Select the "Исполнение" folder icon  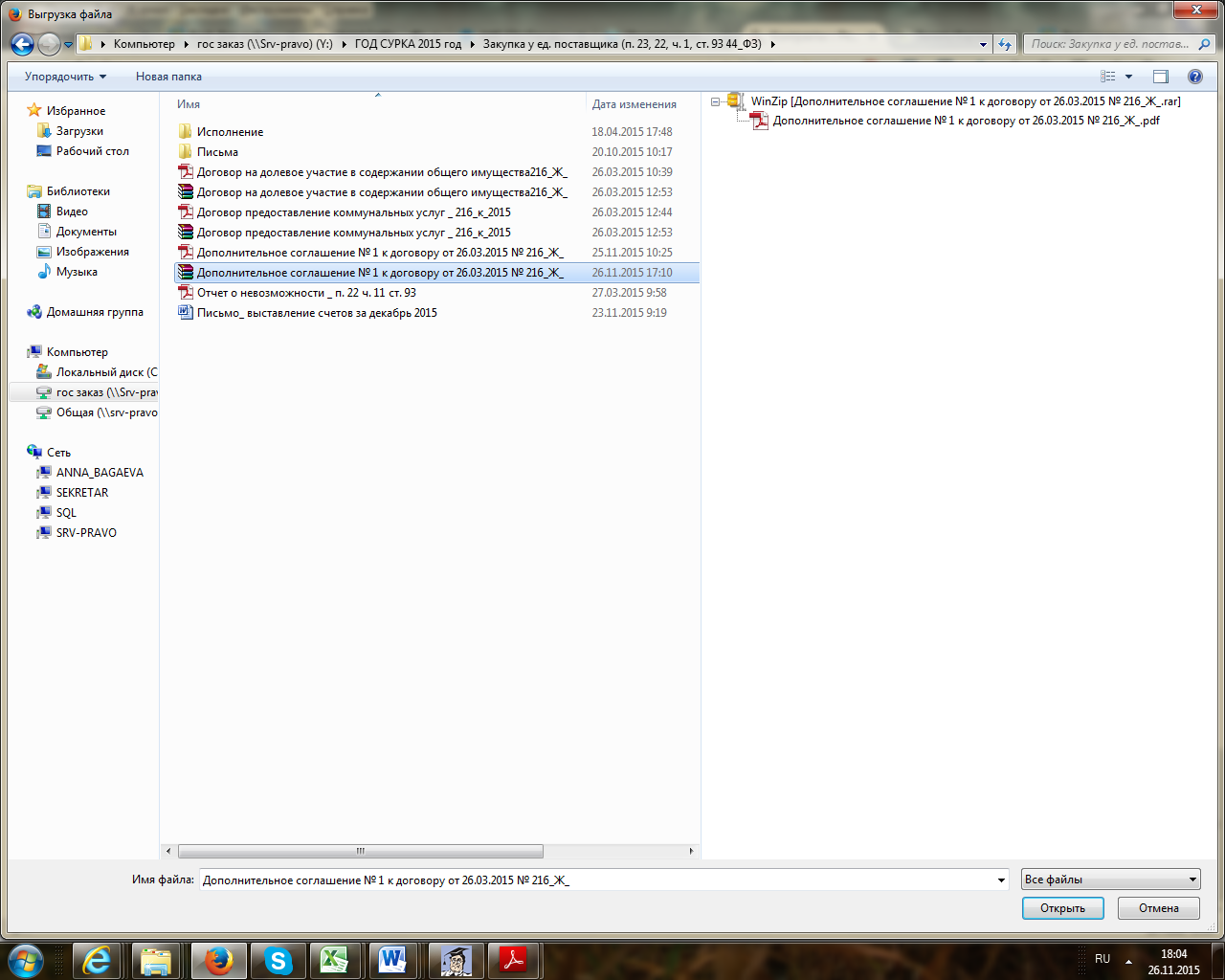click(x=186, y=132)
